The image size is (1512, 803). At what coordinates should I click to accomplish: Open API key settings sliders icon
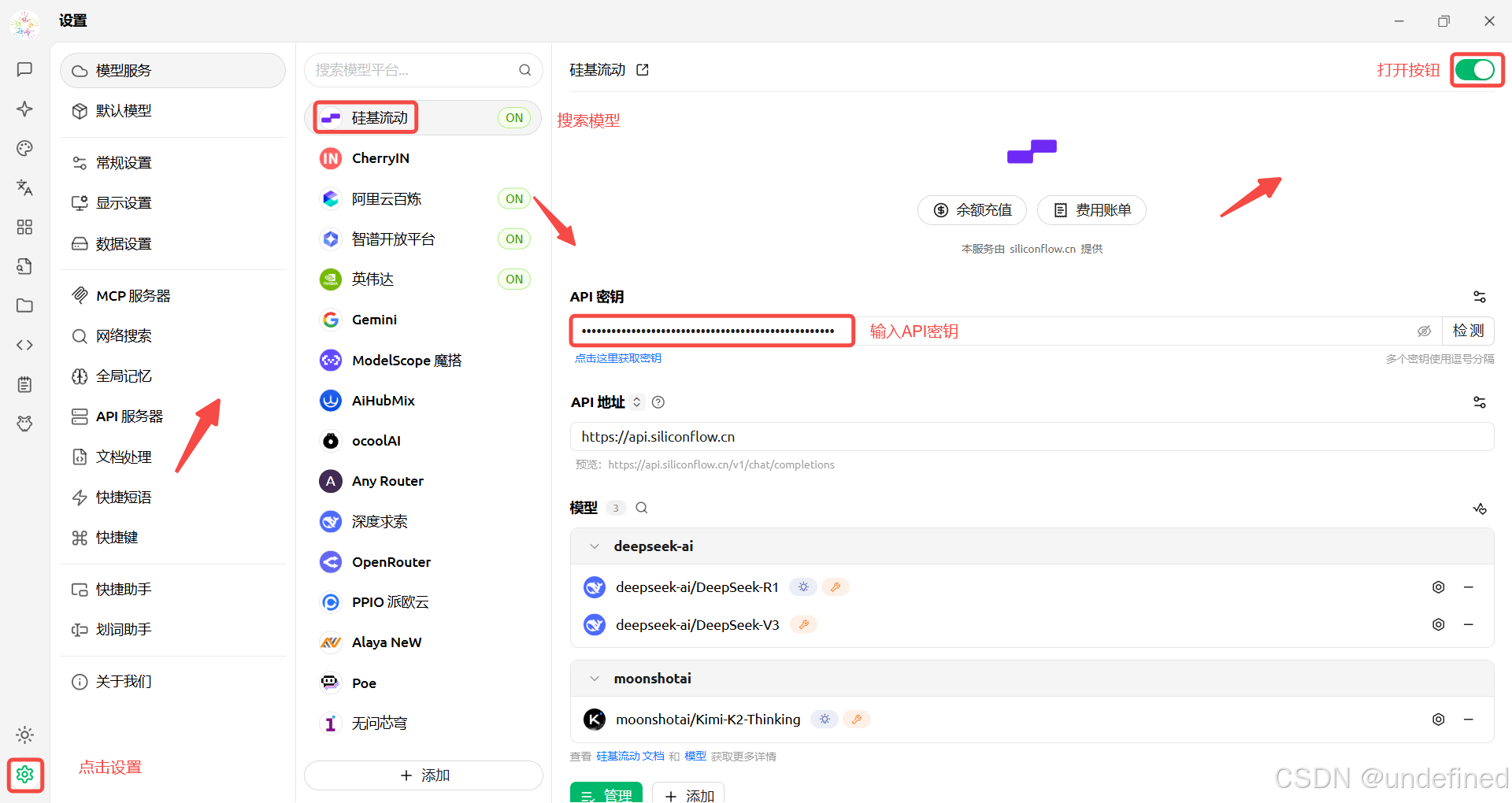pos(1480,297)
